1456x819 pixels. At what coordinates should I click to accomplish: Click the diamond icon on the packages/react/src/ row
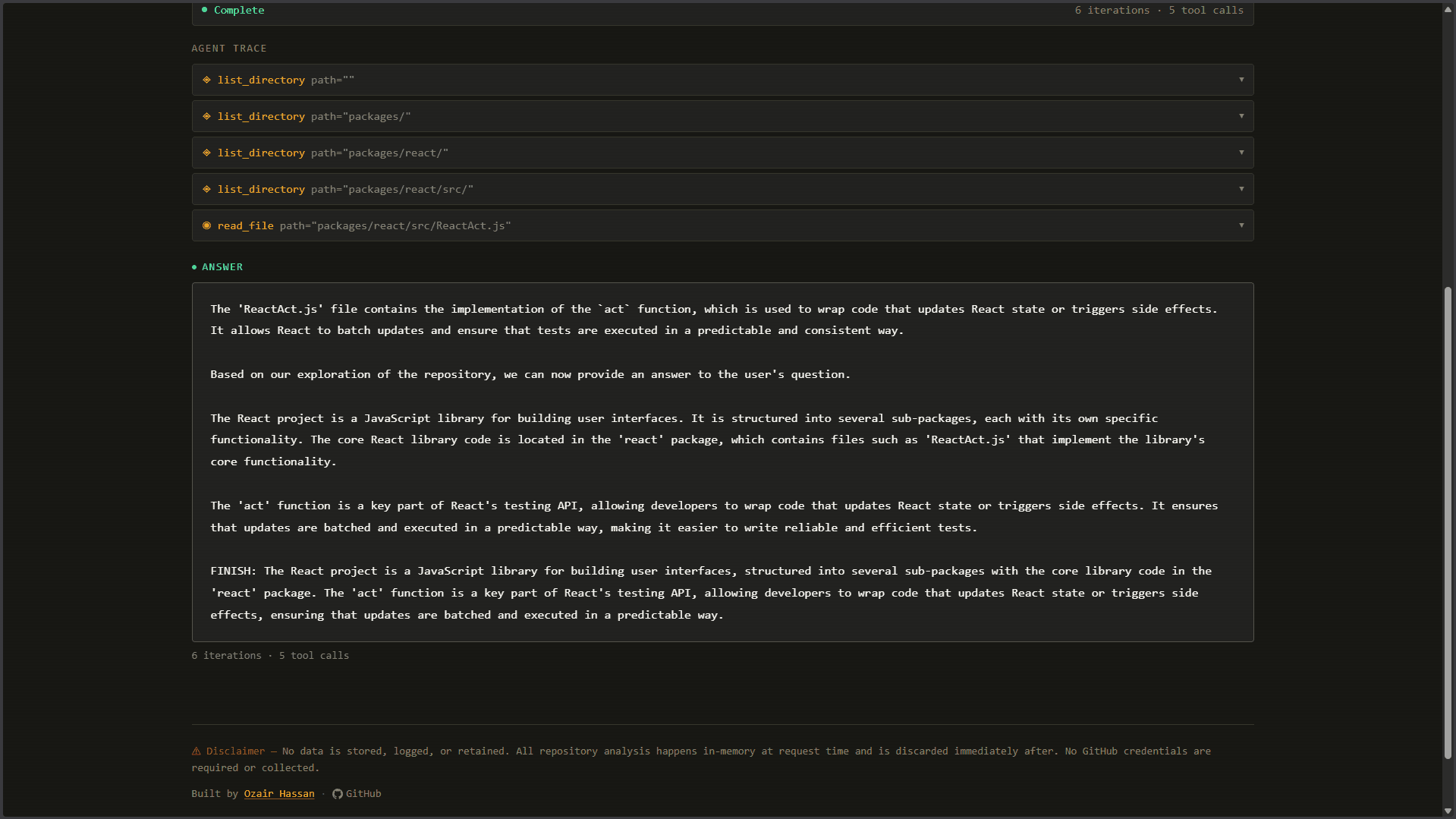click(206, 189)
